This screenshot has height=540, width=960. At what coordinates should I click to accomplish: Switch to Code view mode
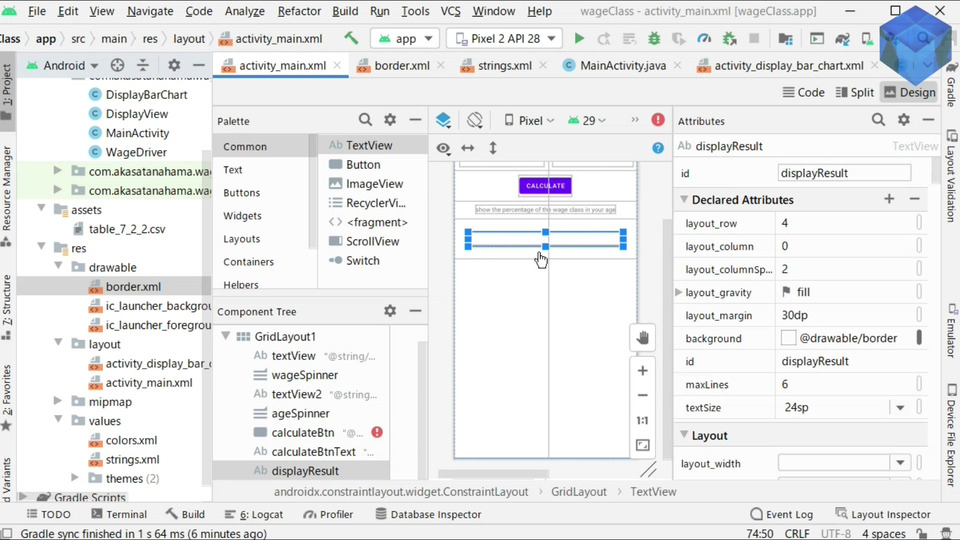pyautogui.click(x=804, y=92)
